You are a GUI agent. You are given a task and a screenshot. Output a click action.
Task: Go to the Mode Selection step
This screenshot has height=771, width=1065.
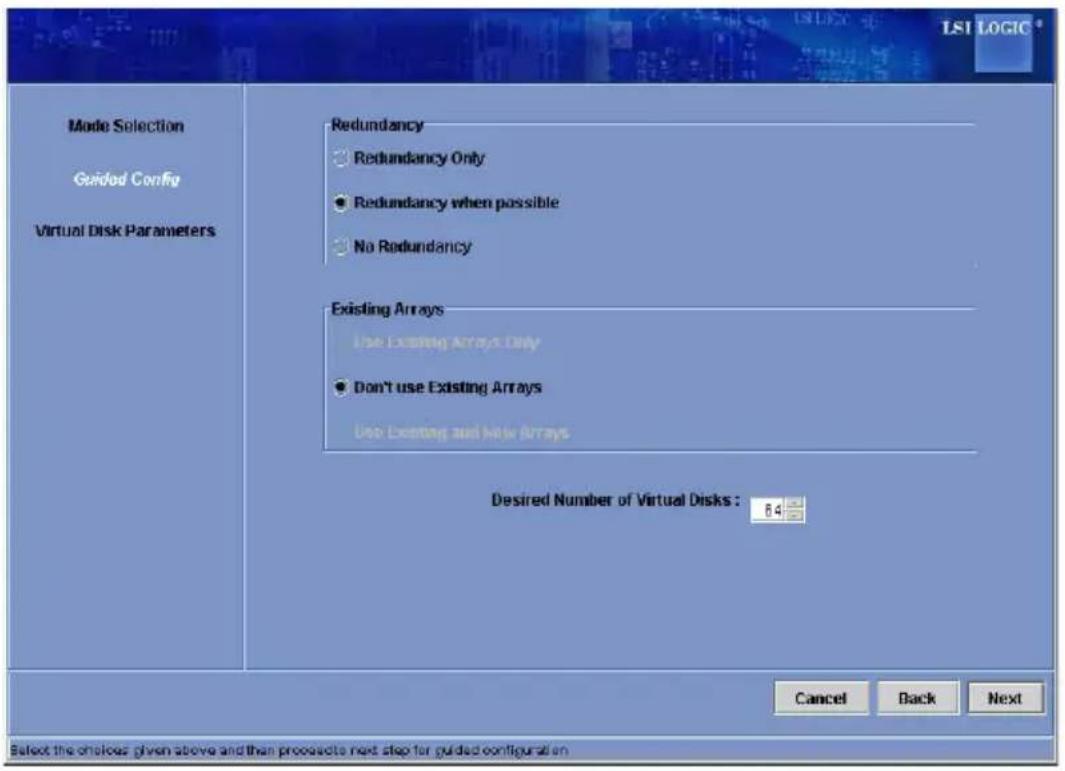[126, 126]
